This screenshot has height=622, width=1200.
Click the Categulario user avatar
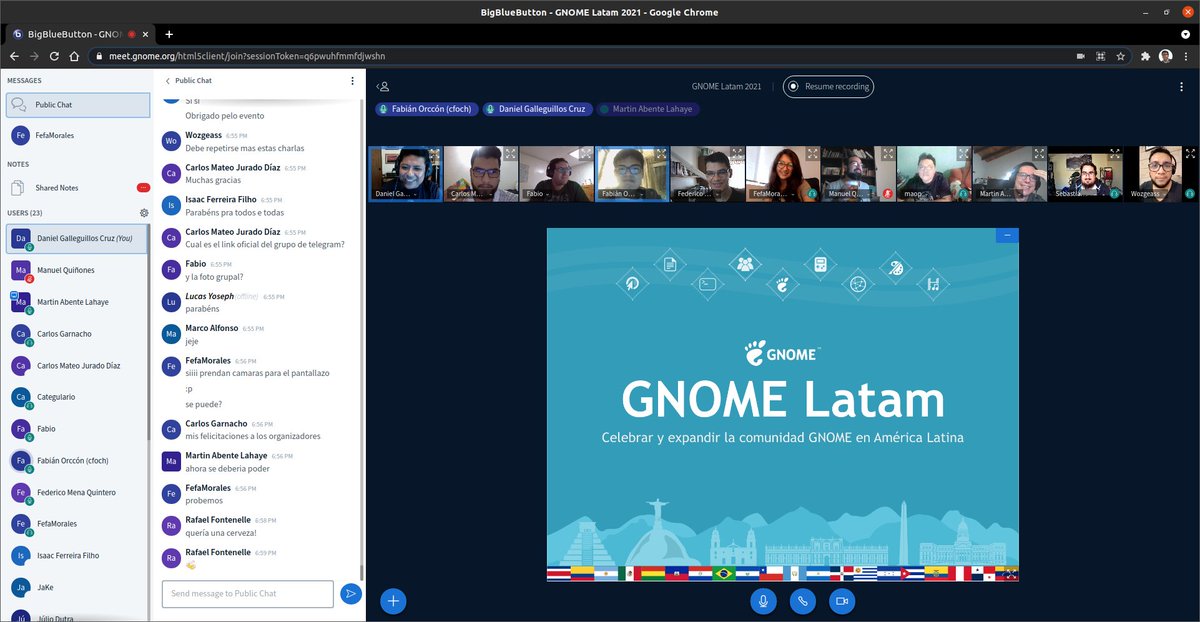(x=20, y=397)
